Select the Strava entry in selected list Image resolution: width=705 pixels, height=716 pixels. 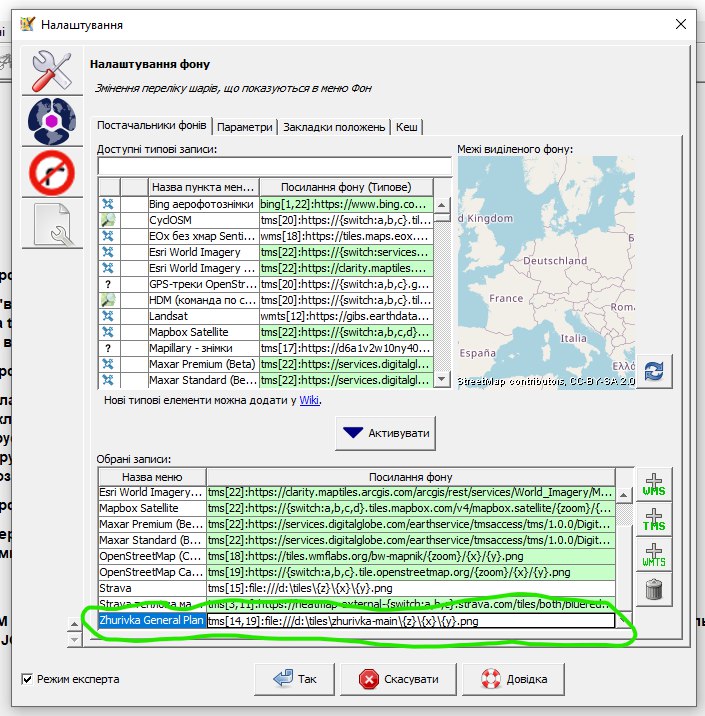click(152, 588)
